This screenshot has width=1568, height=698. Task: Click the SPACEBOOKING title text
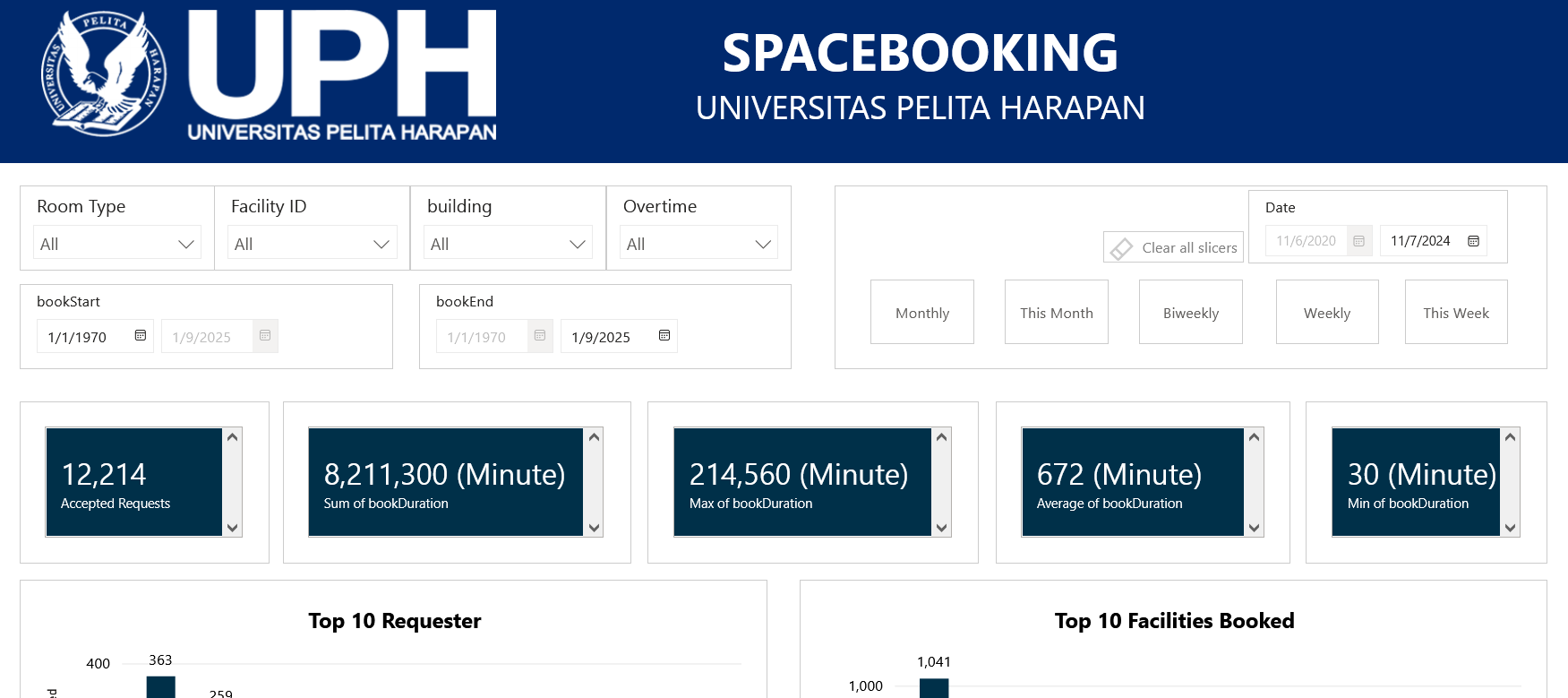pos(921,53)
